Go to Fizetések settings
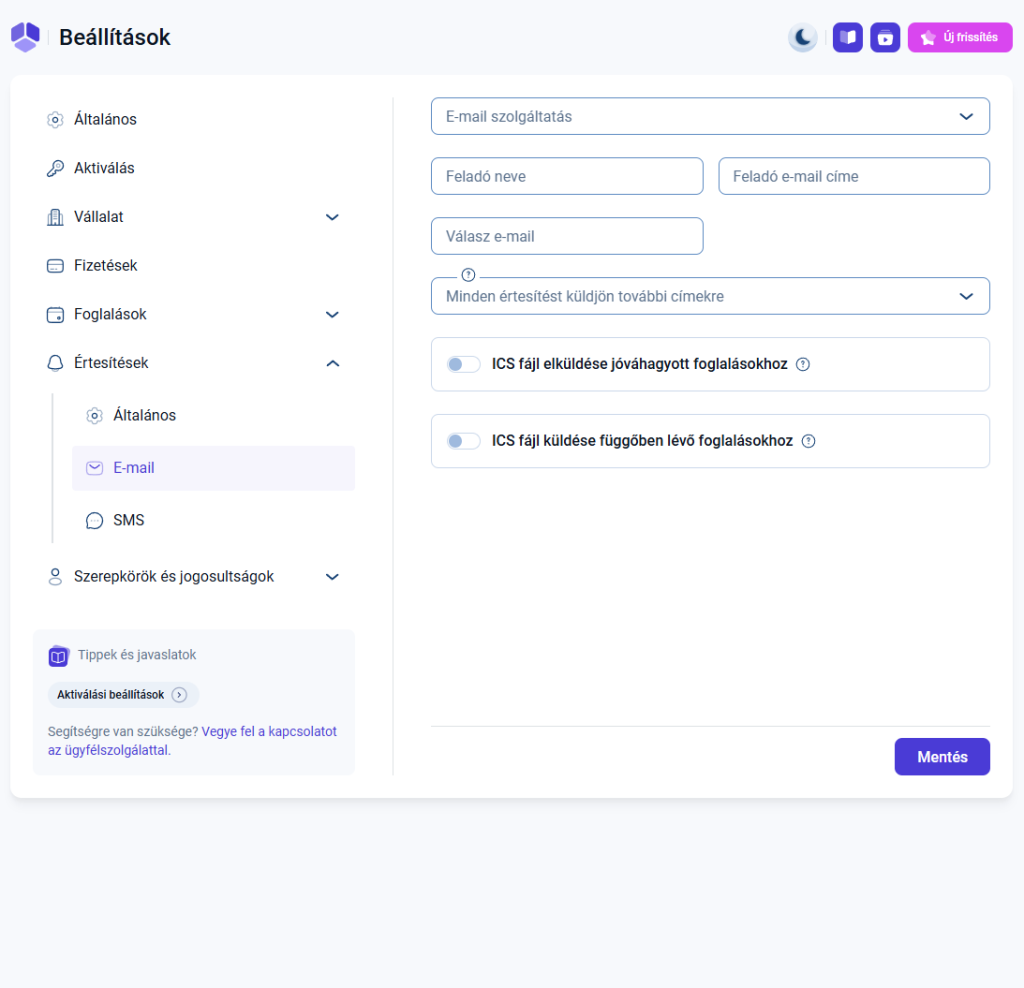The image size is (1024, 988). tap(105, 265)
